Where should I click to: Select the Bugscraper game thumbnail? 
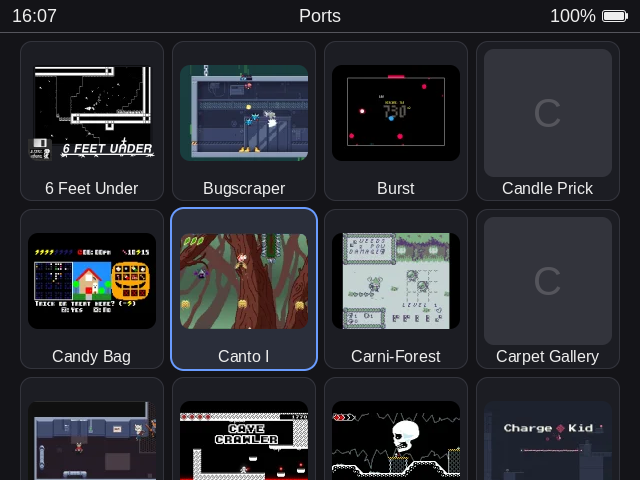[x=244, y=113]
